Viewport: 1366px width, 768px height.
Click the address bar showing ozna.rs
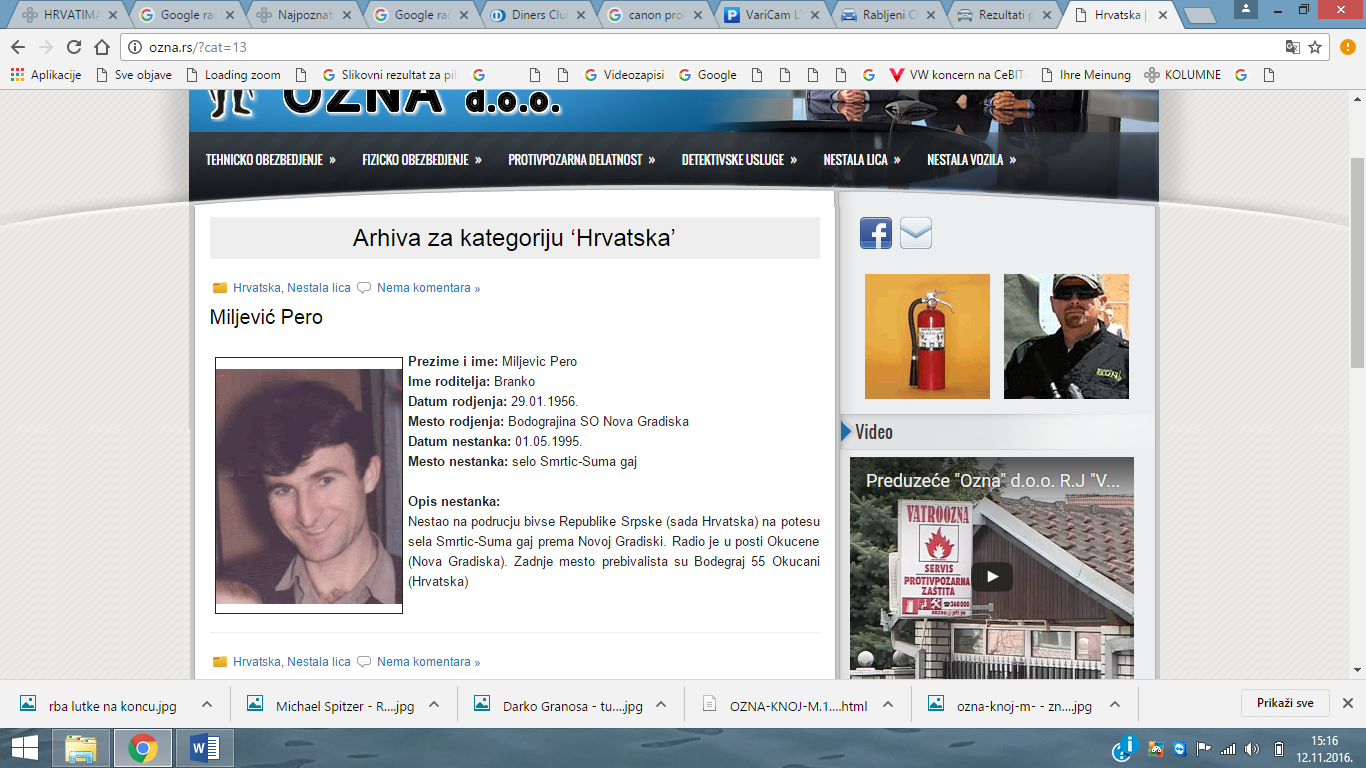pyautogui.click(x=700, y=47)
